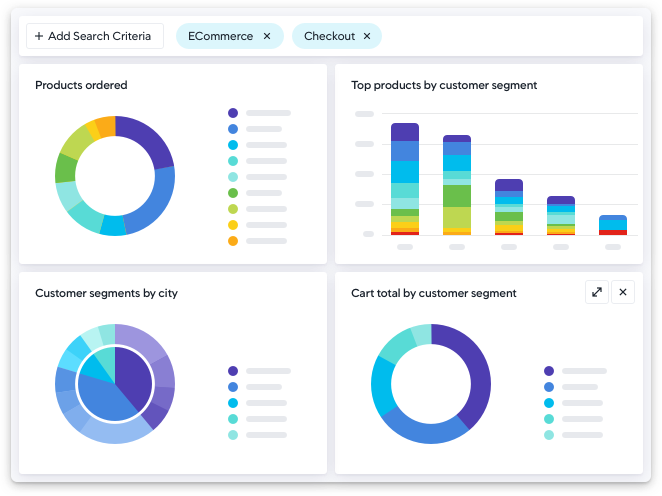Click the purple legend dot in Customer segments by city
662x496 pixels.
(233, 371)
